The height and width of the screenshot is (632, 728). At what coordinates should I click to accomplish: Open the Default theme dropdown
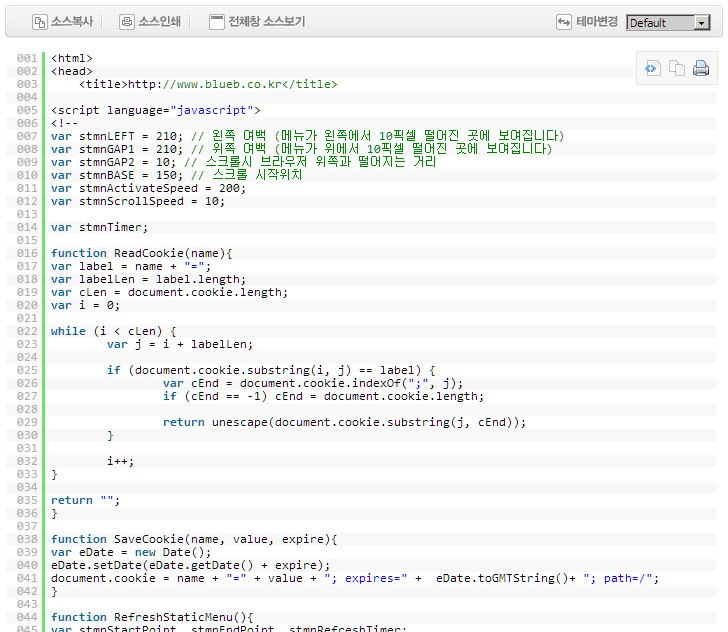pos(660,23)
